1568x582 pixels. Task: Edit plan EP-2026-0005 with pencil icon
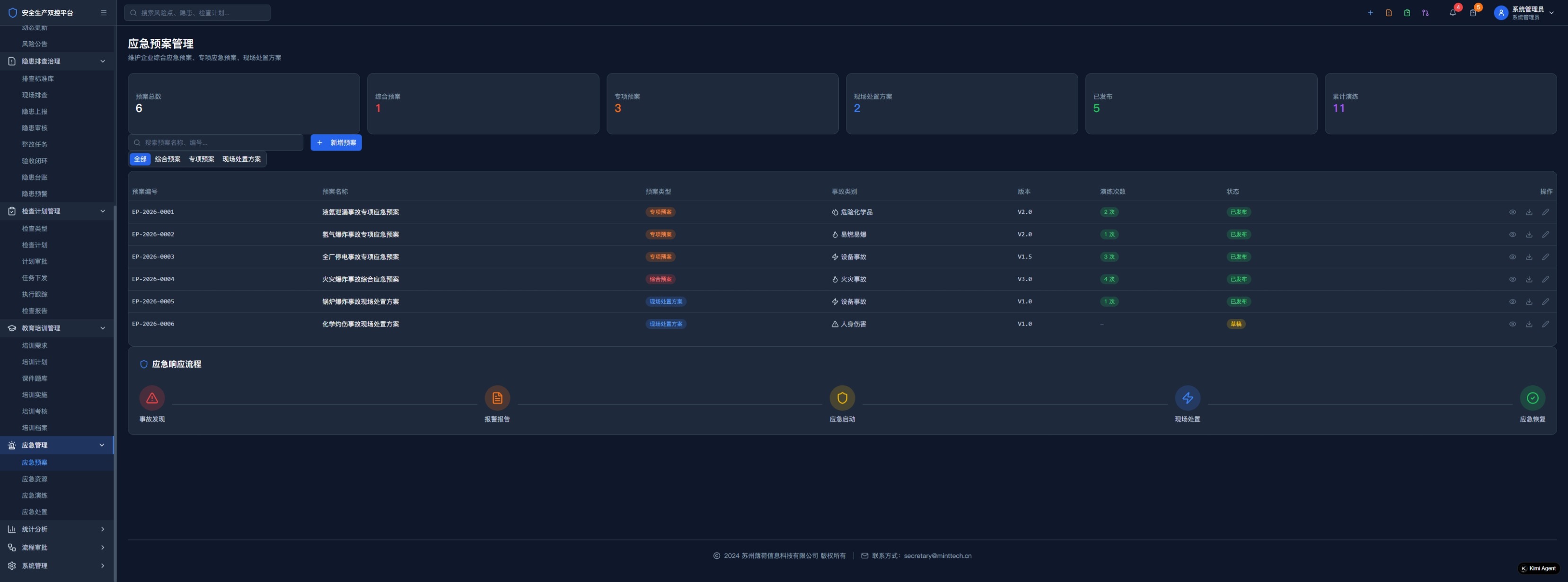click(x=1545, y=302)
